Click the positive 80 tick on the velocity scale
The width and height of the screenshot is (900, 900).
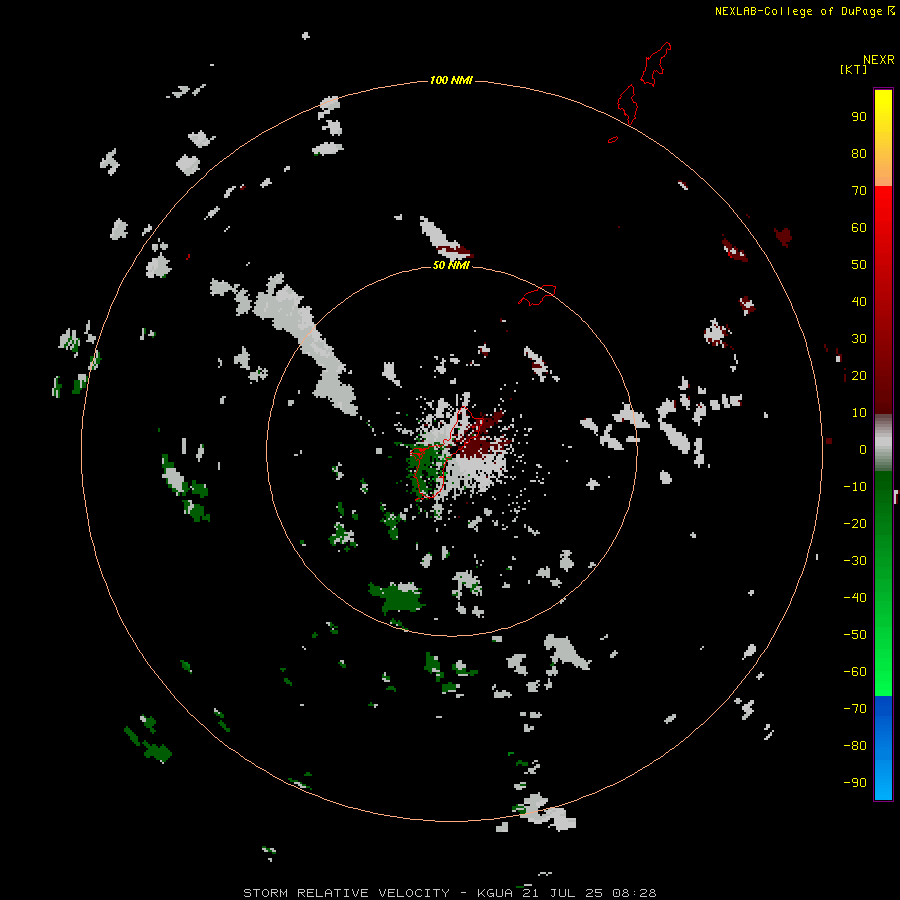859,154
